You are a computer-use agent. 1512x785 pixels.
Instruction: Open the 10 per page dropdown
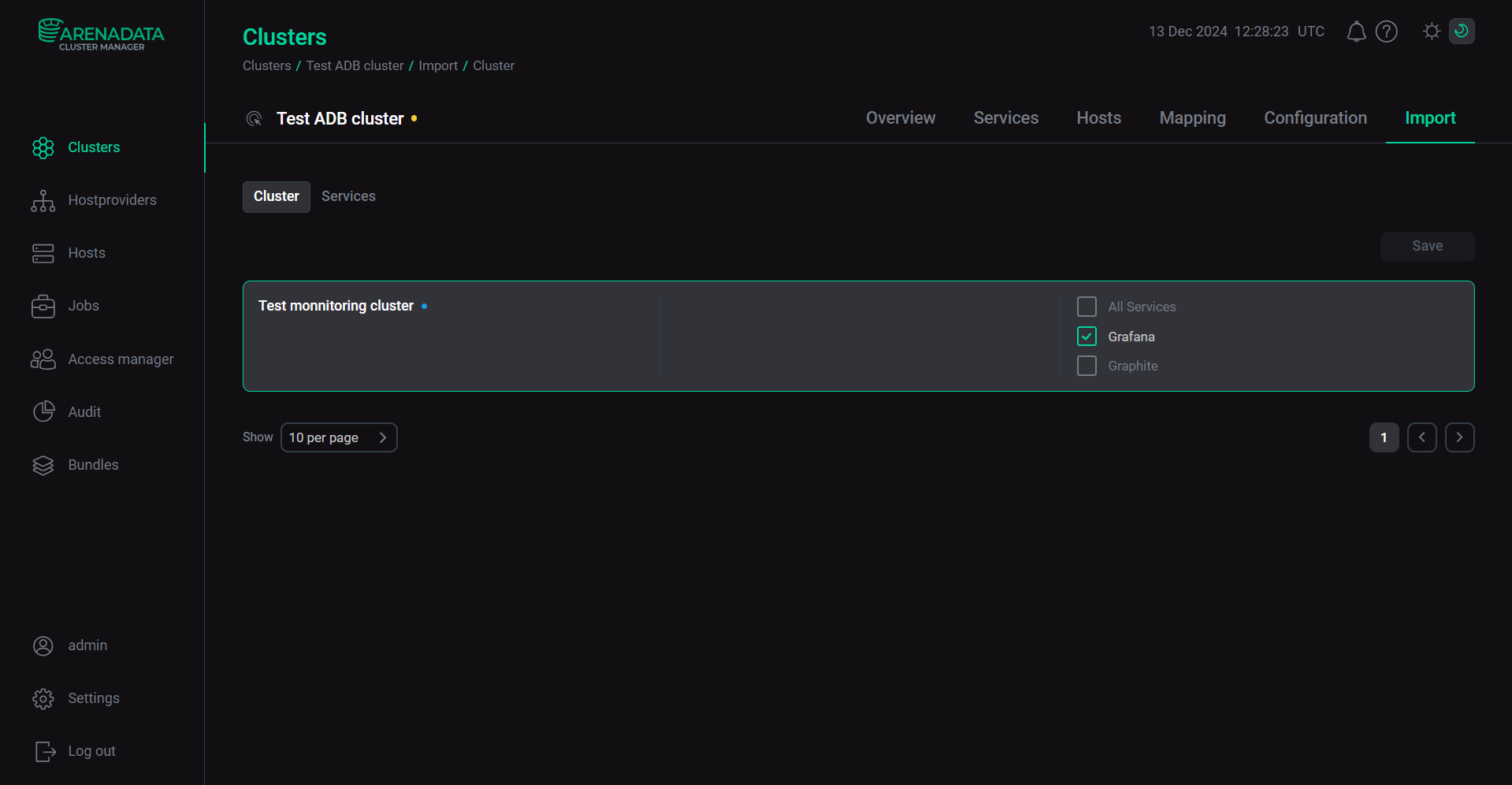click(339, 437)
